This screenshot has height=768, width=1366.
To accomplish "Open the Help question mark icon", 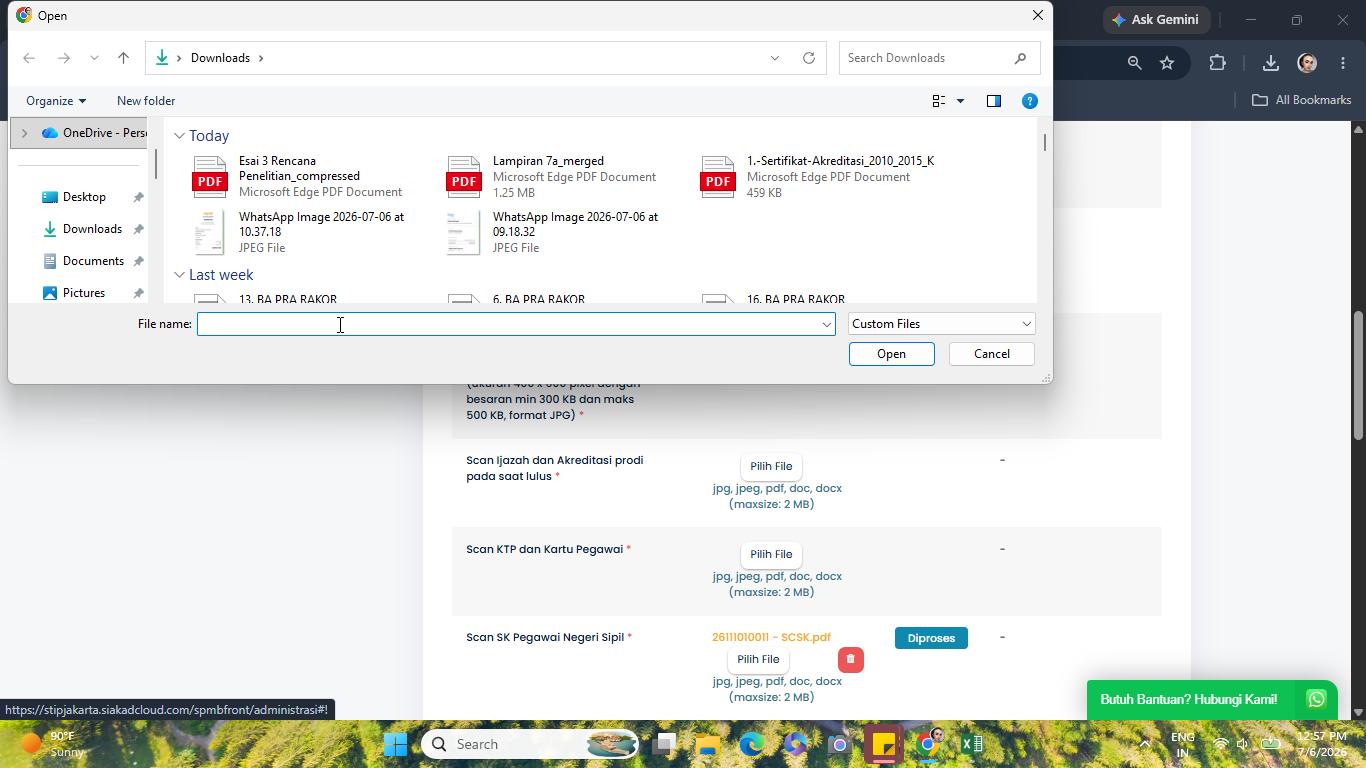I will click(1029, 101).
